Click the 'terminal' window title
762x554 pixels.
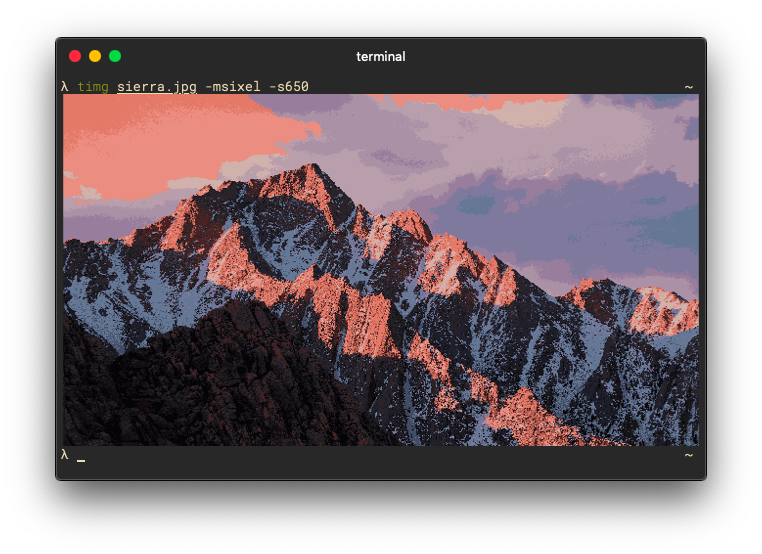coord(381,56)
